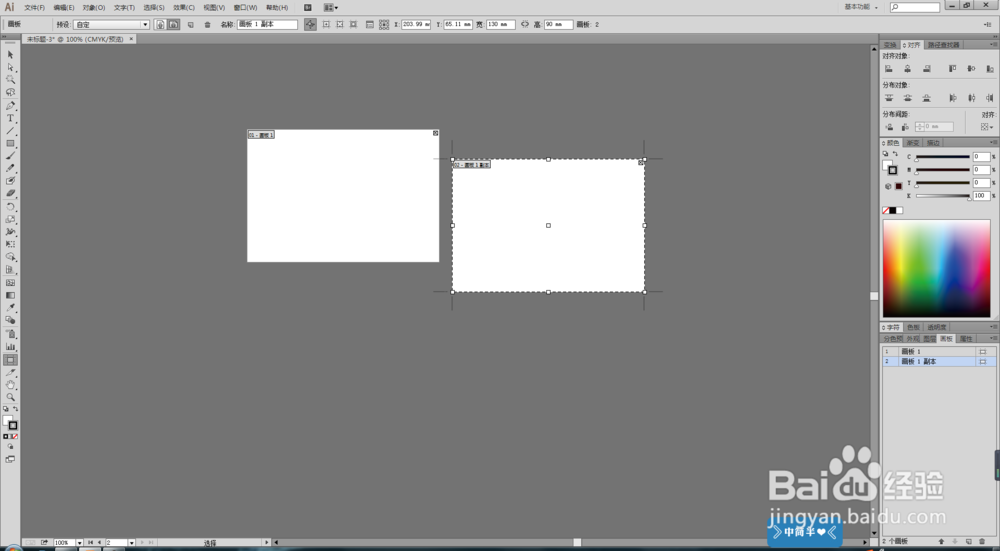
Task: Open the 效果(C) menu
Action: 184,8
